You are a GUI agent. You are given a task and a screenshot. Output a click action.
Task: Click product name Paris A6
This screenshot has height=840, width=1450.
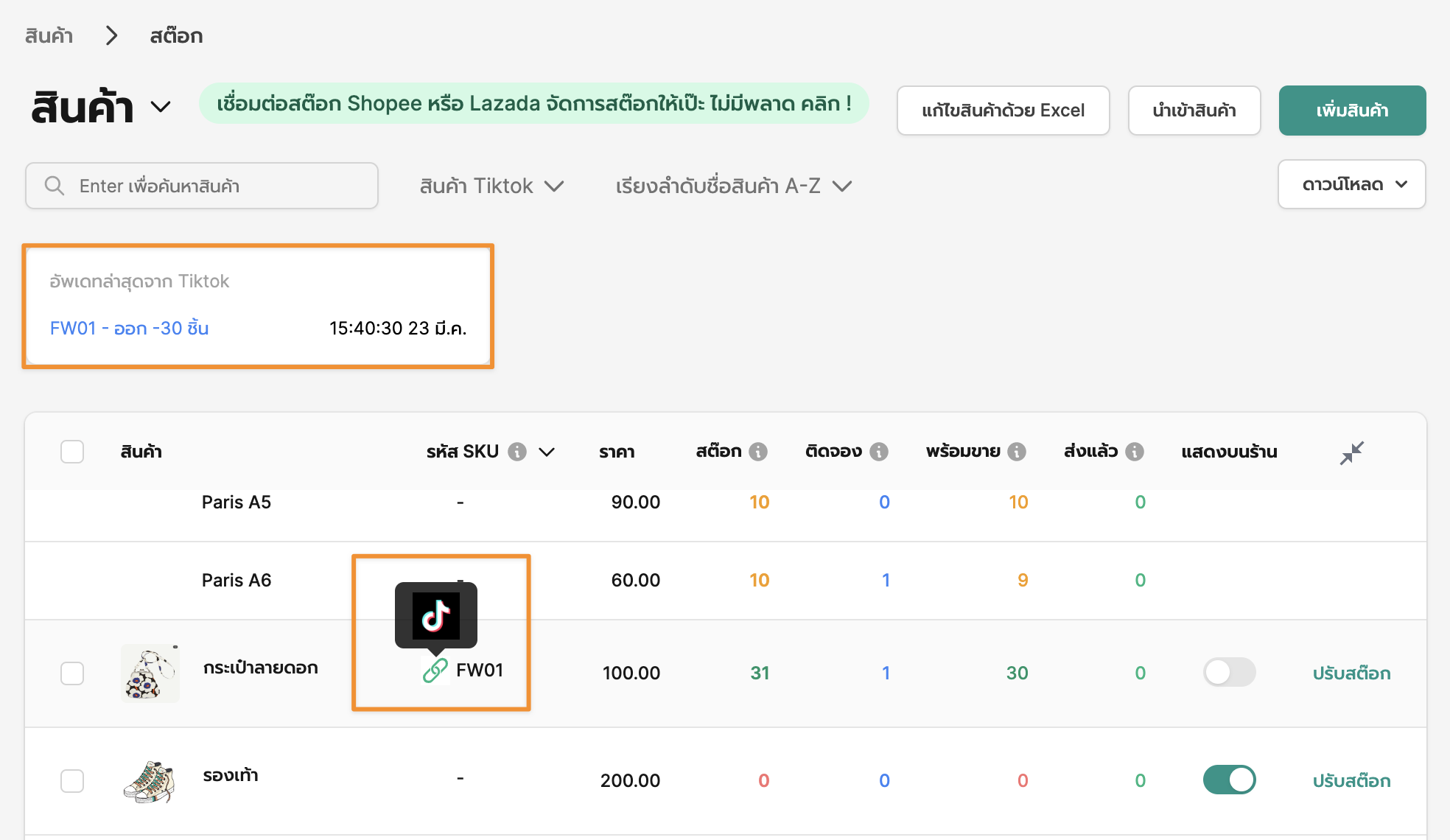pos(237,580)
